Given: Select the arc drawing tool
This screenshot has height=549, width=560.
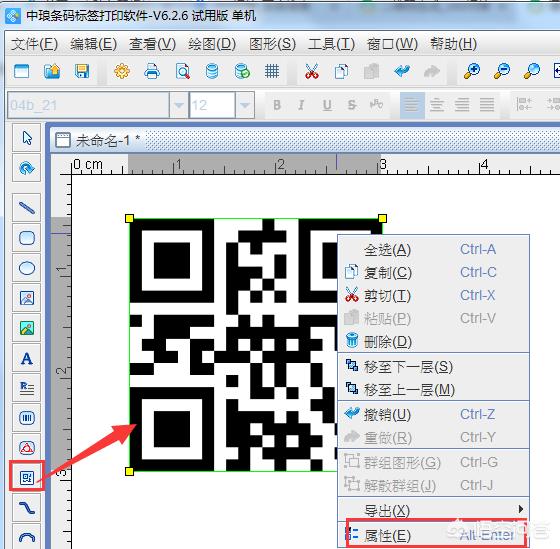Looking at the screenshot, I should tap(27, 537).
